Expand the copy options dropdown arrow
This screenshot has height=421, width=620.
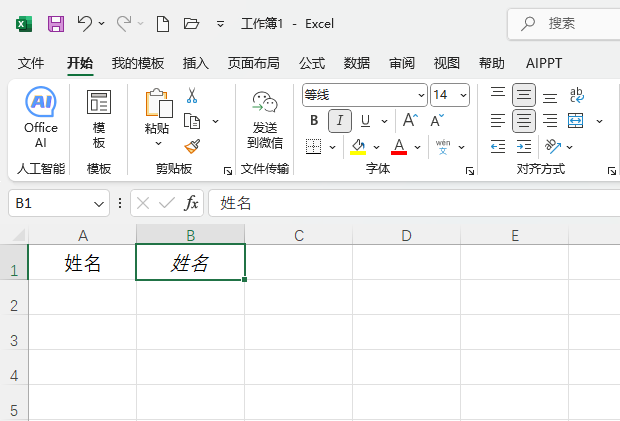coord(215,121)
